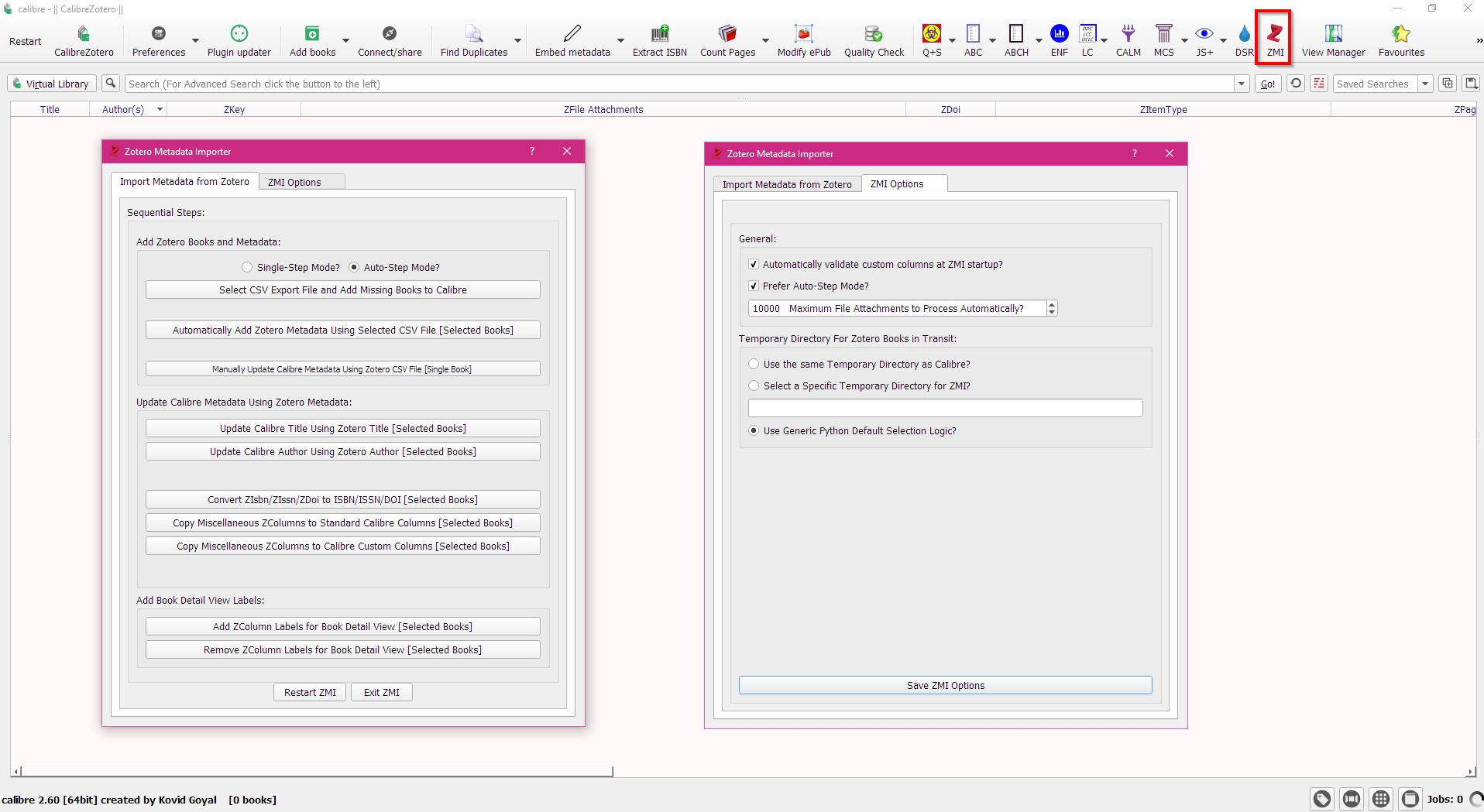Expand the Saved Searches dropdown
1484x812 pixels.
1425,84
